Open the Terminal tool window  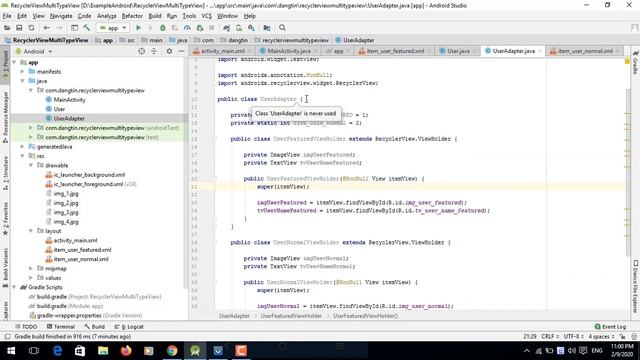click(x=60, y=327)
